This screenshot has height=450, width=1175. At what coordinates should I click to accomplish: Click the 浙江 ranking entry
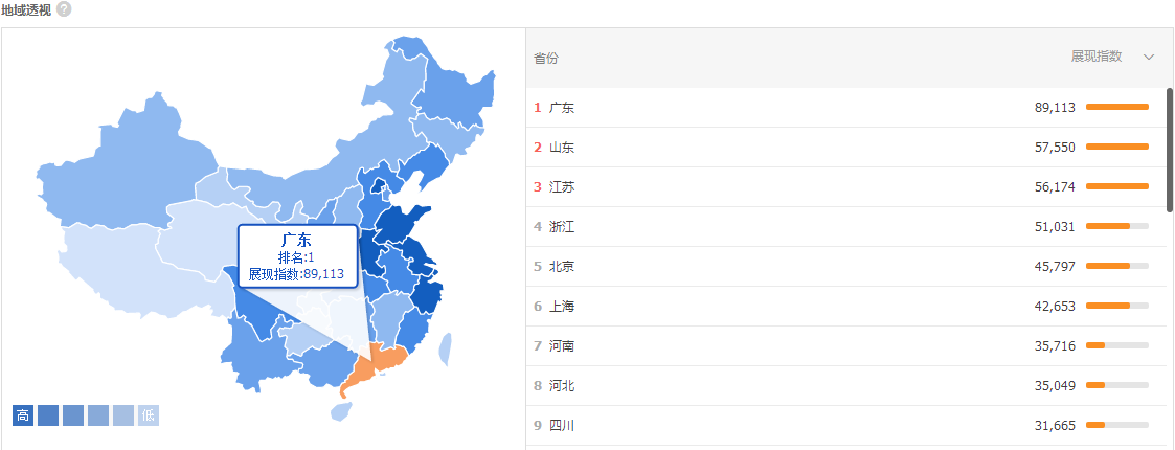point(845,227)
